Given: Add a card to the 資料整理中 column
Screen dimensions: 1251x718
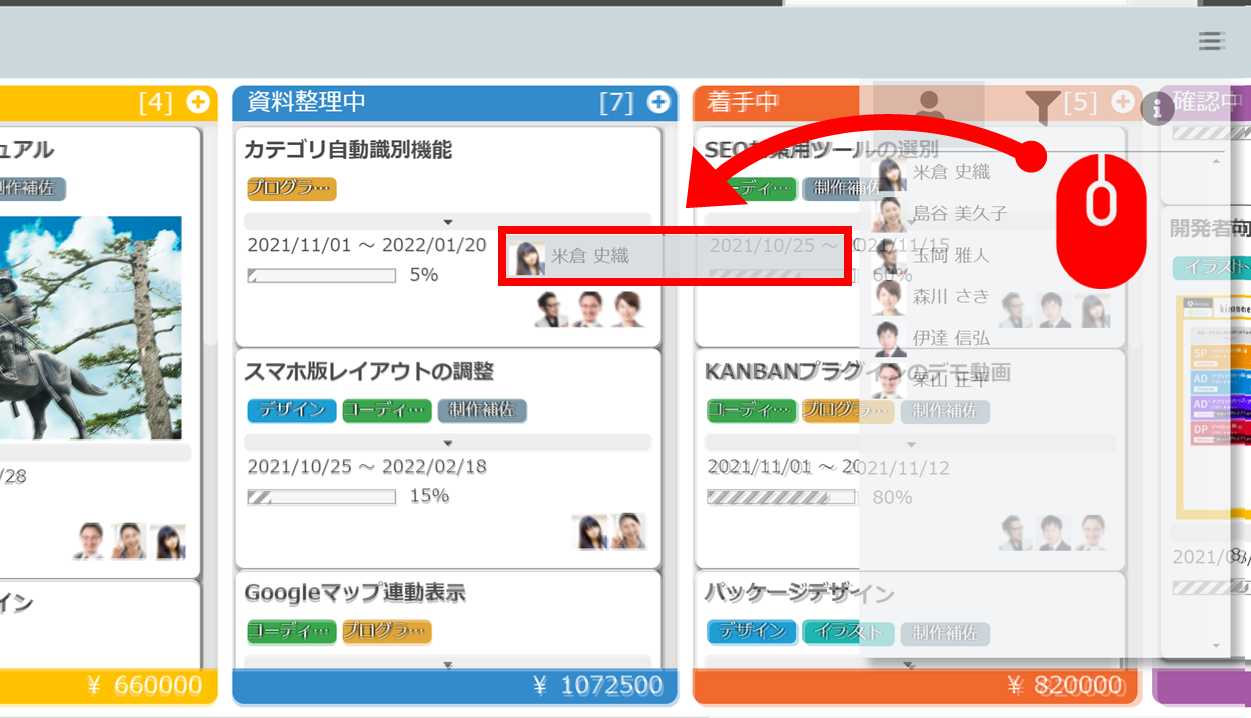Looking at the screenshot, I should pos(658,101).
